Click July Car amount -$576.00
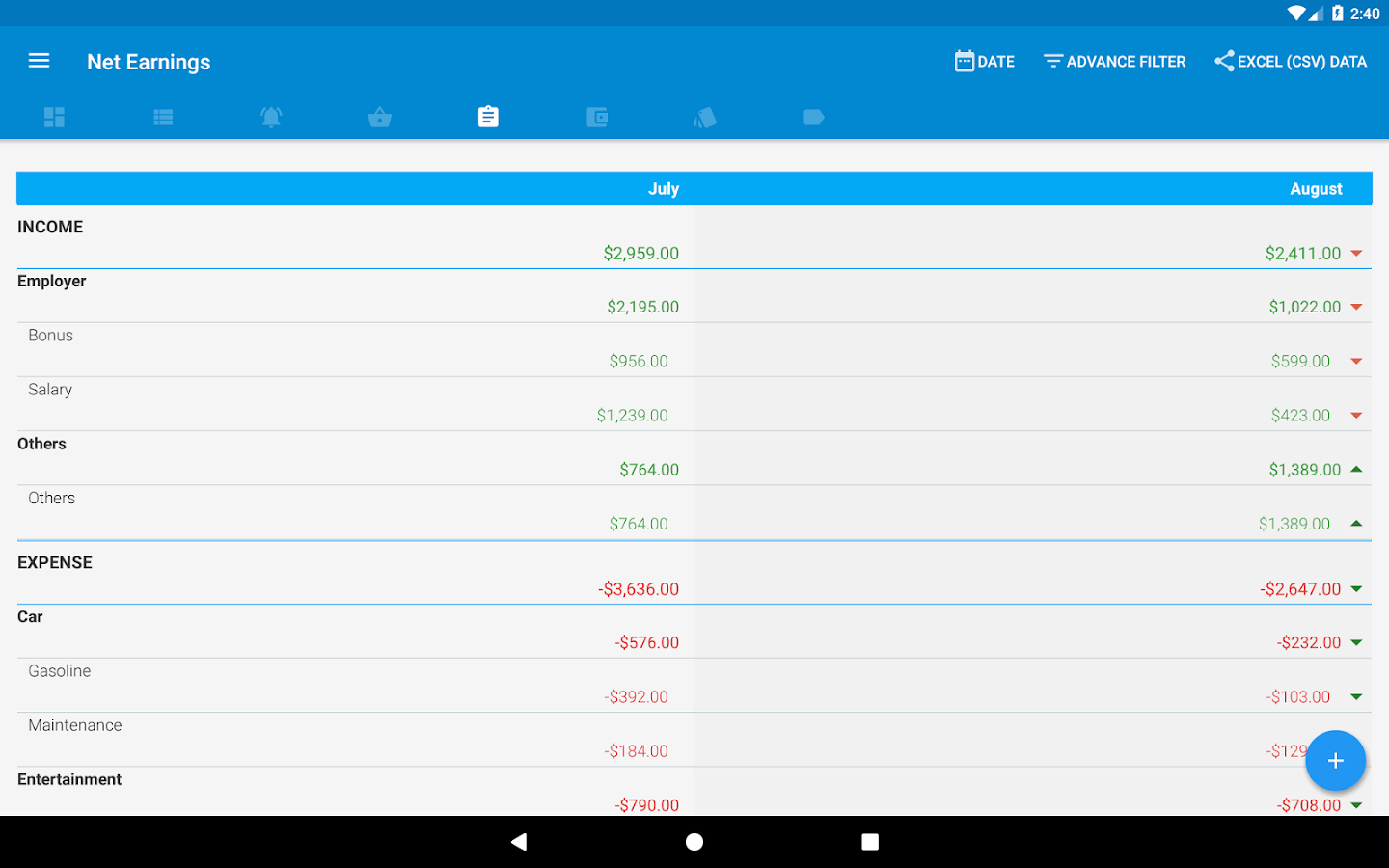This screenshot has height=868, width=1389. click(647, 642)
